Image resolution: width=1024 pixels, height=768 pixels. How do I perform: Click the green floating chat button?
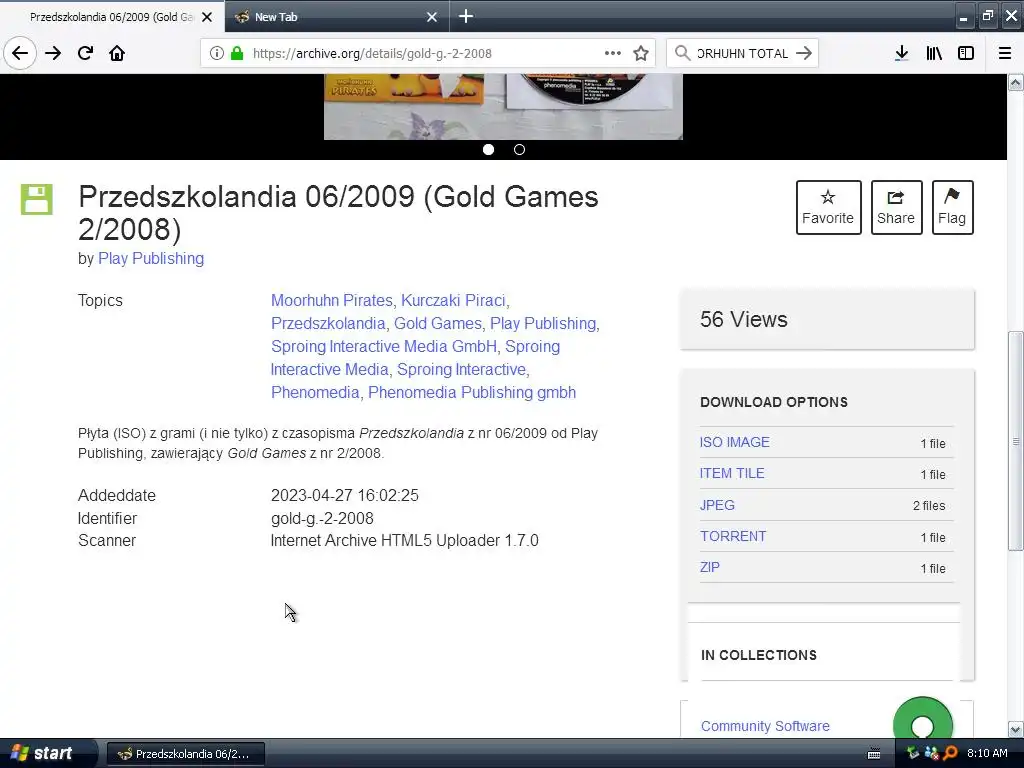pos(923,718)
